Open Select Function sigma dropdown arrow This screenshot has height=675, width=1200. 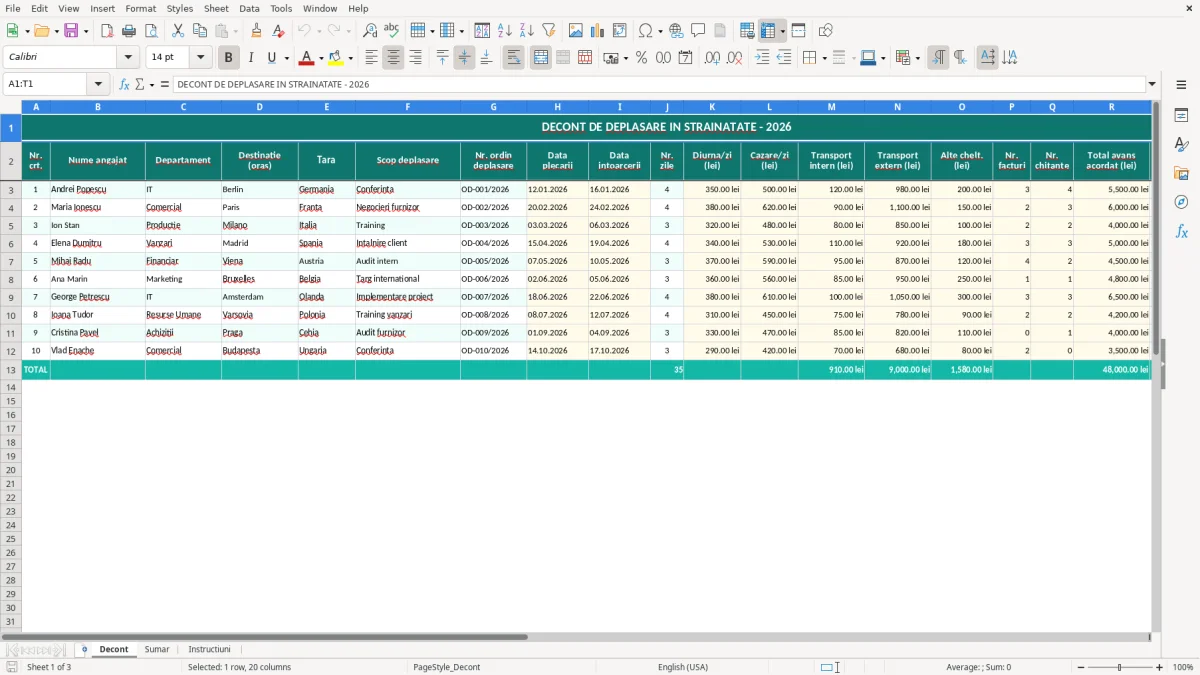tap(151, 84)
